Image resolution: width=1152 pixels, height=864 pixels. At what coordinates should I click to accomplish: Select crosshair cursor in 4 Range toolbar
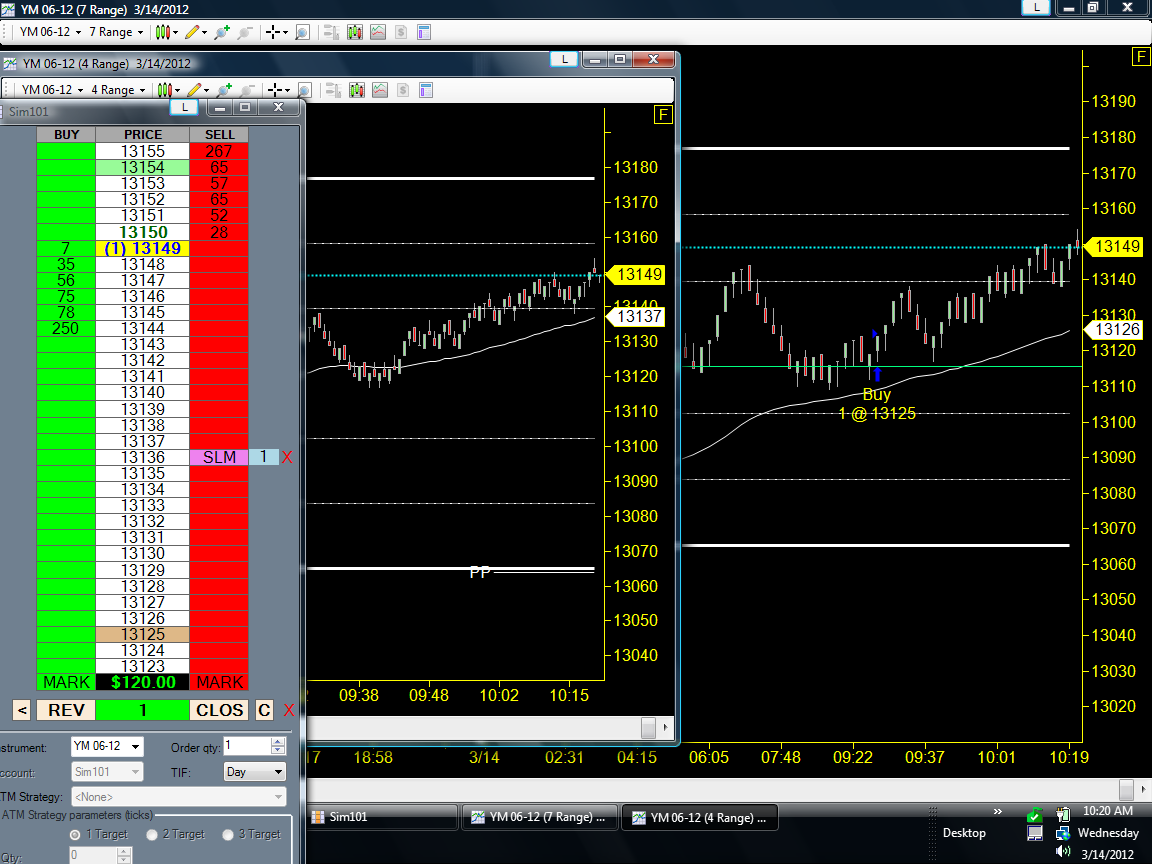(x=278, y=90)
